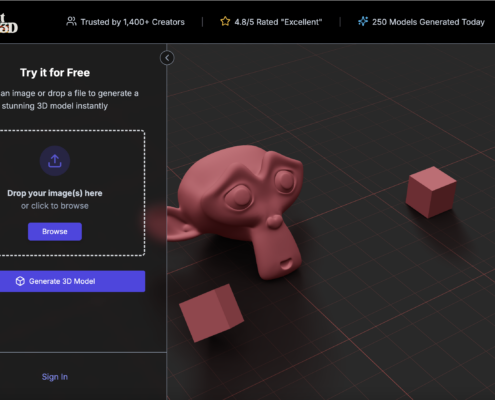Click the people icon beside Trusted by Creators
This screenshot has height=400, width=495.
71,22
